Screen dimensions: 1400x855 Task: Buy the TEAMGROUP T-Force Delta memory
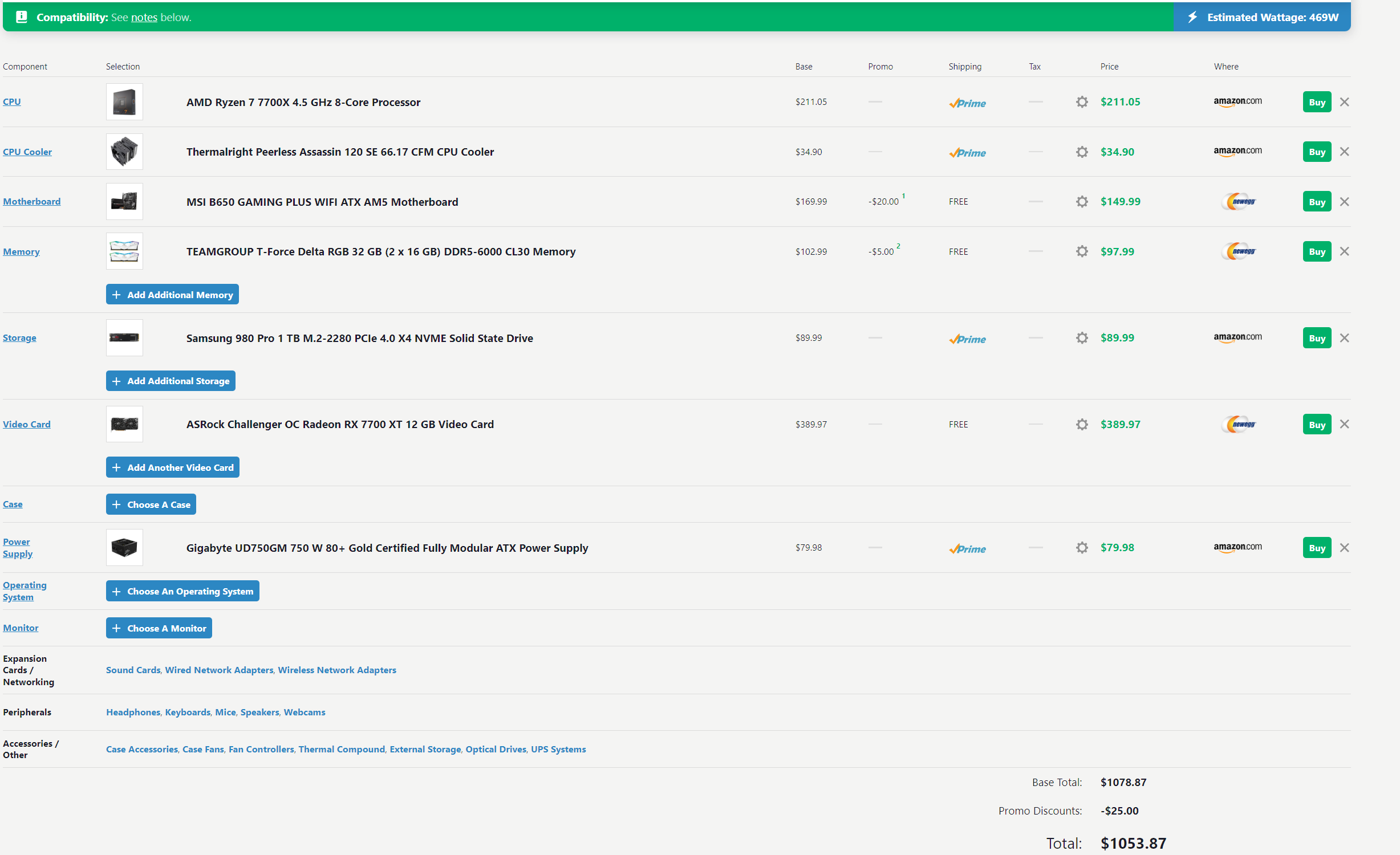[1317, 251]
